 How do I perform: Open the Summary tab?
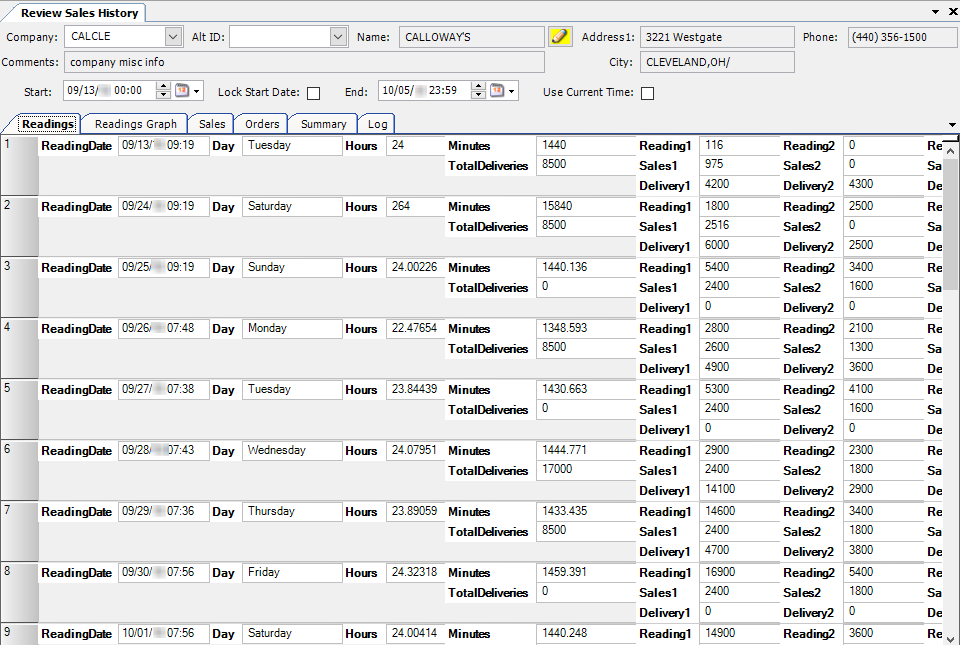click(323, 124)
